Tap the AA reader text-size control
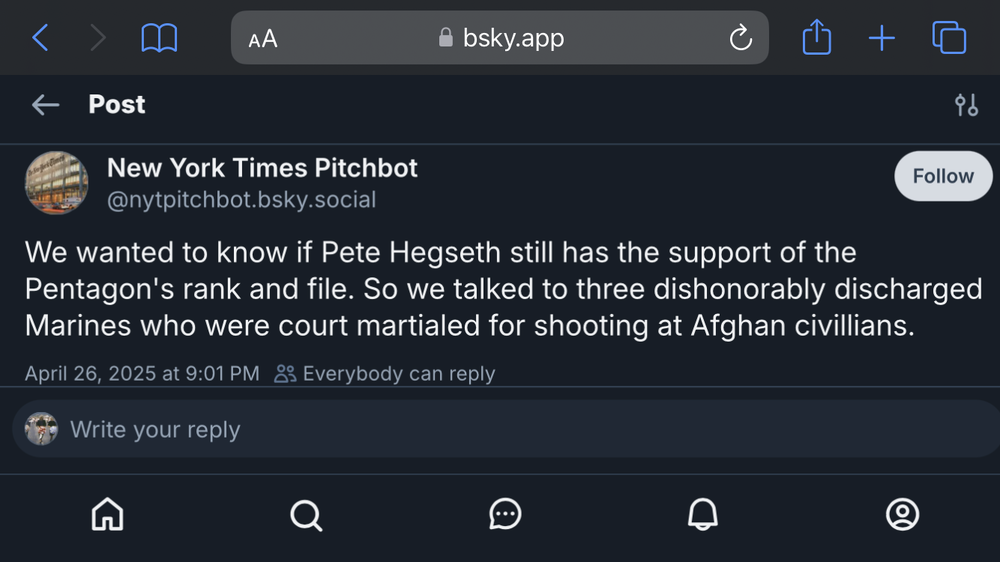The width and height of the screenshot is (1000, 562). click(x=263, y=39)
